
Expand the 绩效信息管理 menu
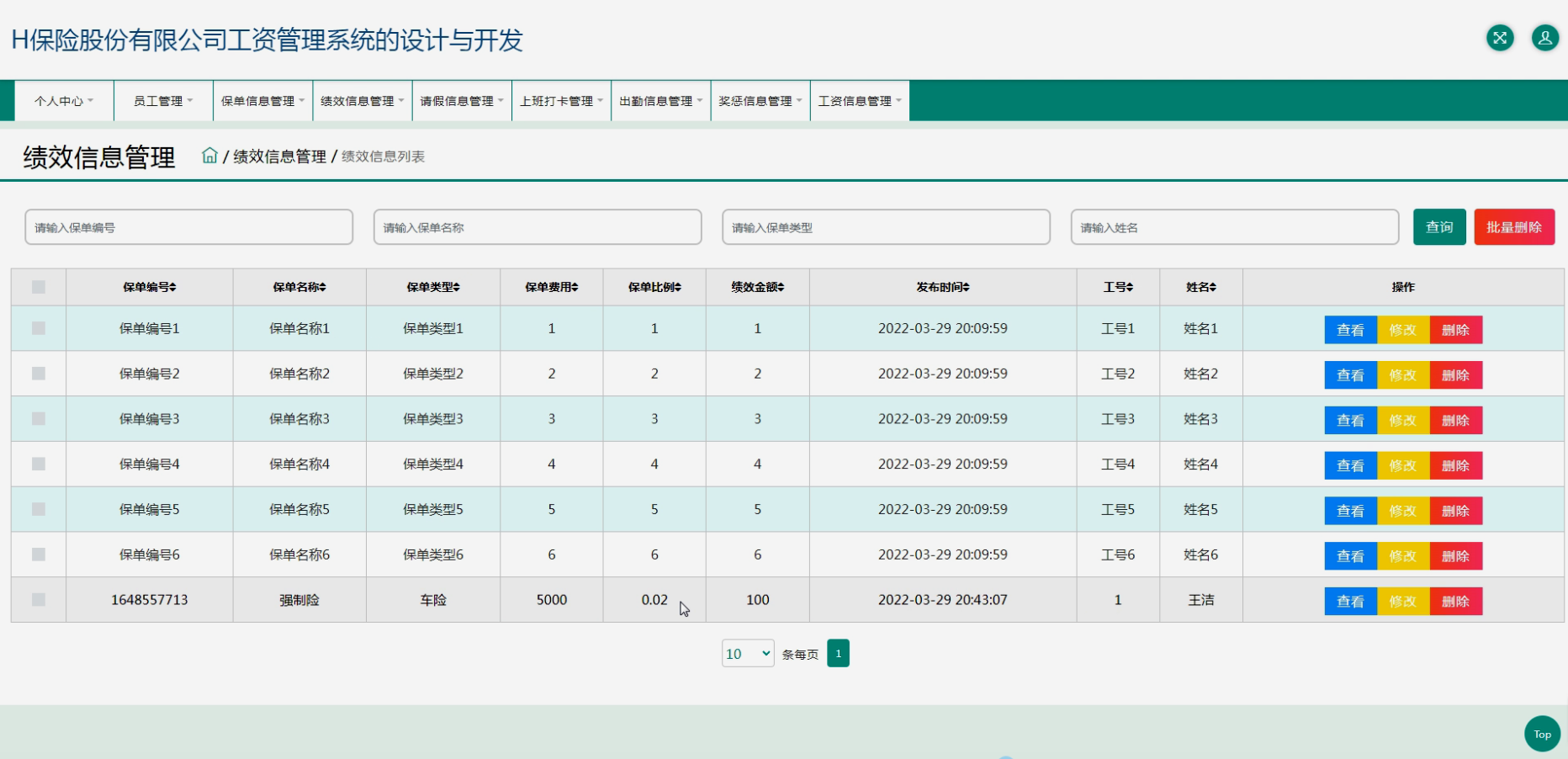coord(363,101)
